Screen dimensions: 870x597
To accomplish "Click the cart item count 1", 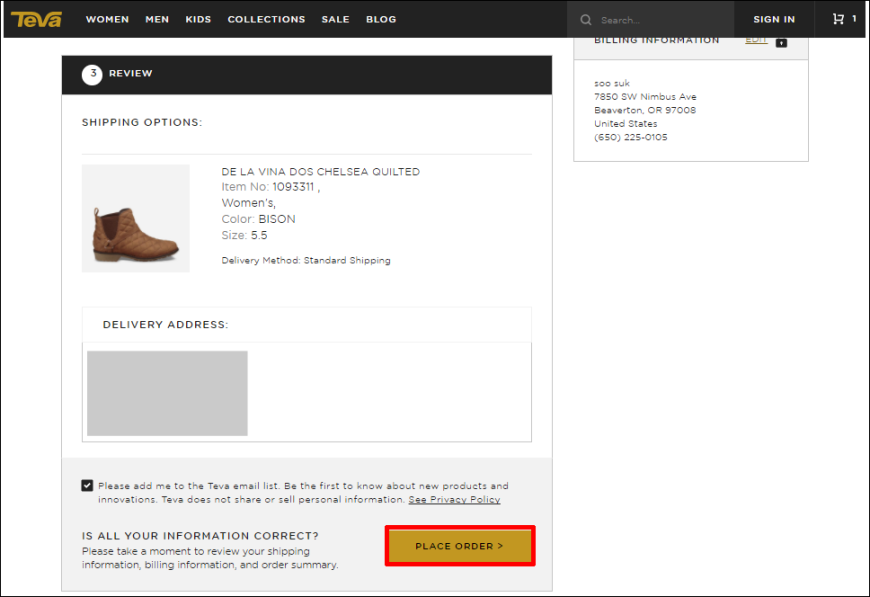I will (854, 19).
